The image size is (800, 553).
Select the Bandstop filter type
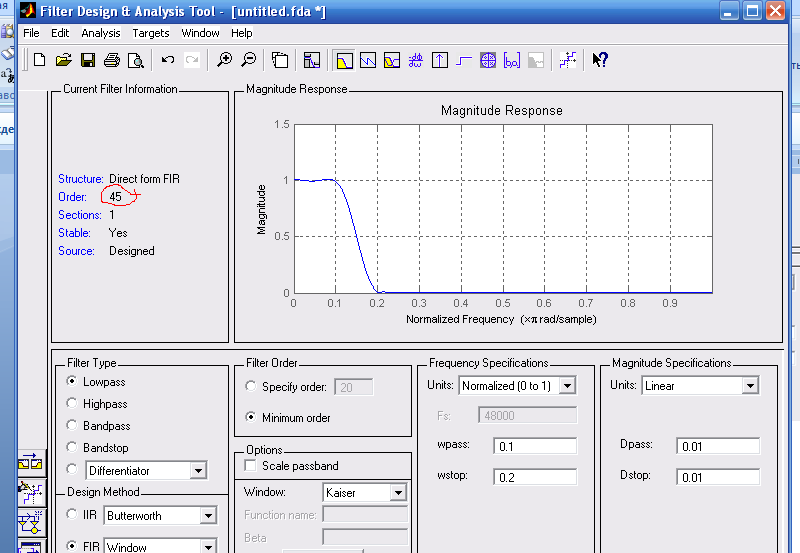pyautogui.click(x=72, y=447)
